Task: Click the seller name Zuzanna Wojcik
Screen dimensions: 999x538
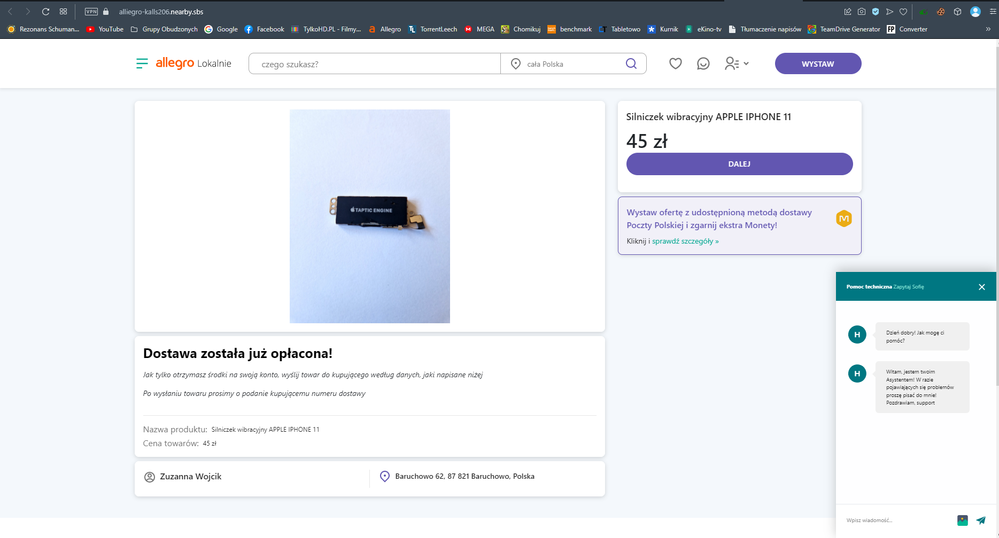Action: pos(190,476)
